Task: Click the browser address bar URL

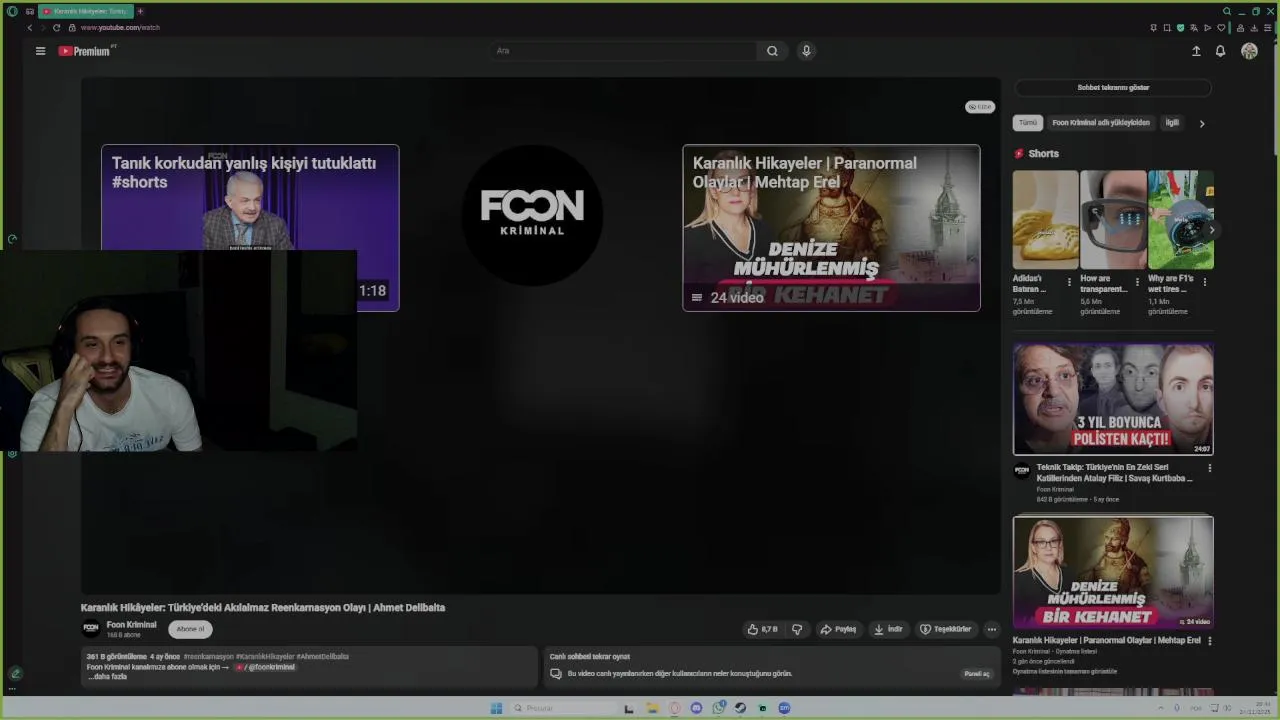Action: point(120,28)
